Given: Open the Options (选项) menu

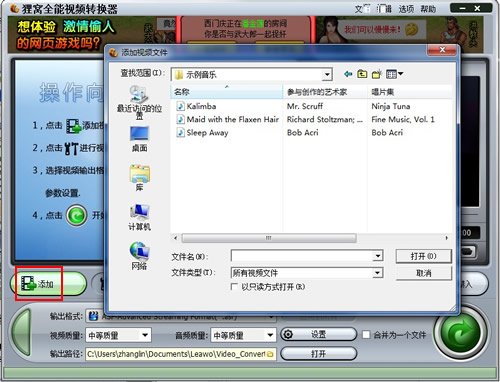Looking at the screenshot, I should pyautogui.click(x=406, y=9).
